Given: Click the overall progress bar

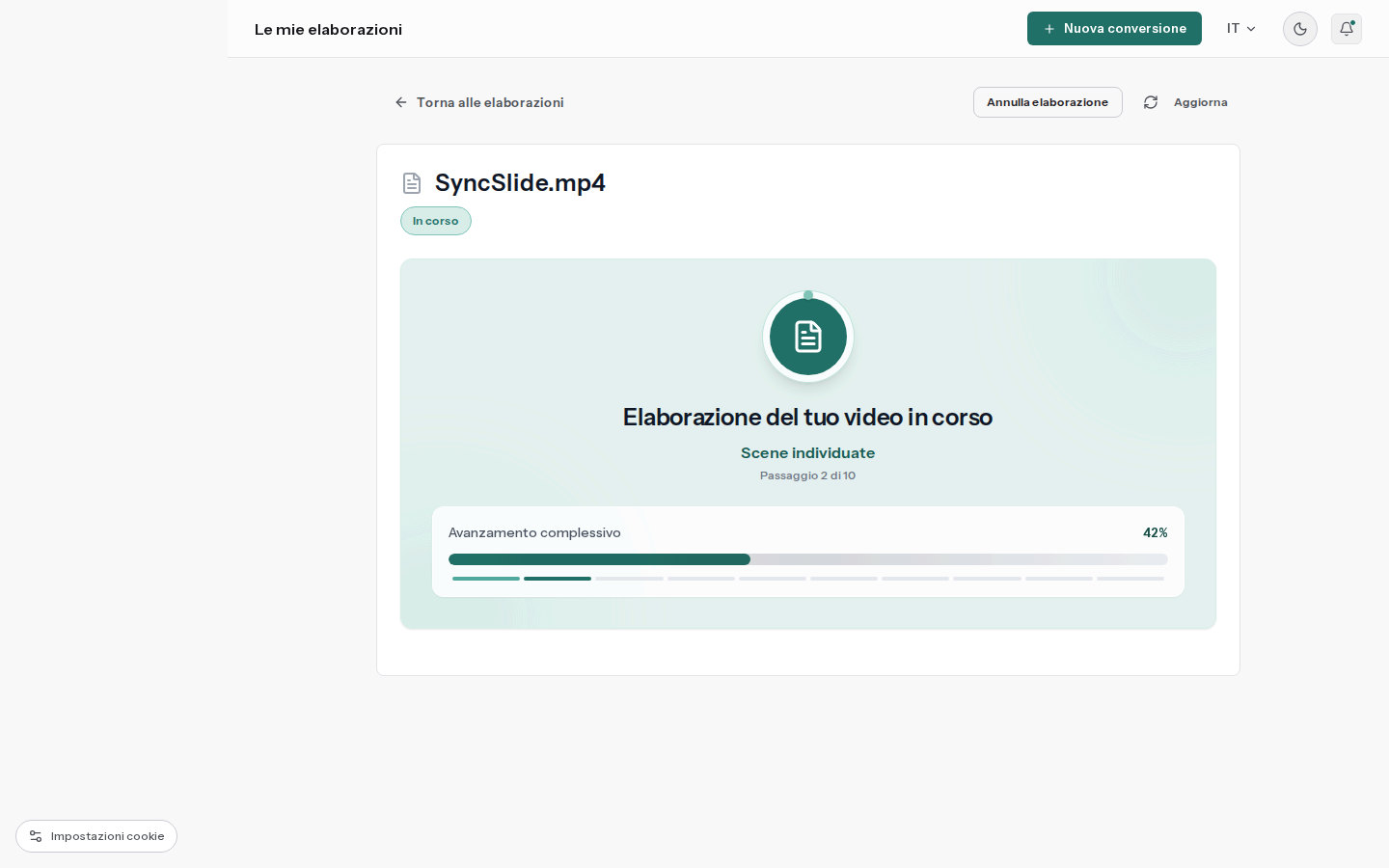Looking at the screenshot, I should click(x=808, y=559).
